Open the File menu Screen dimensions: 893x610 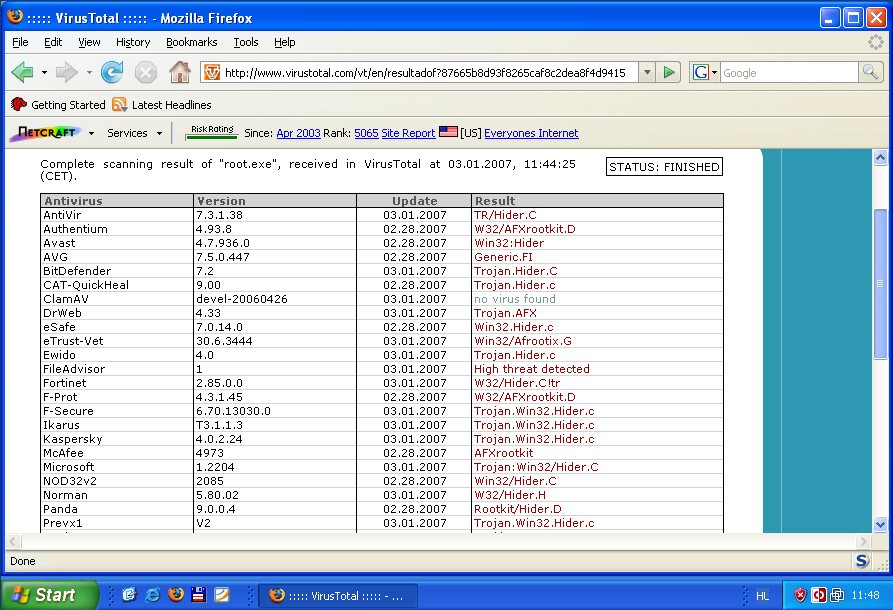(20, 42)
